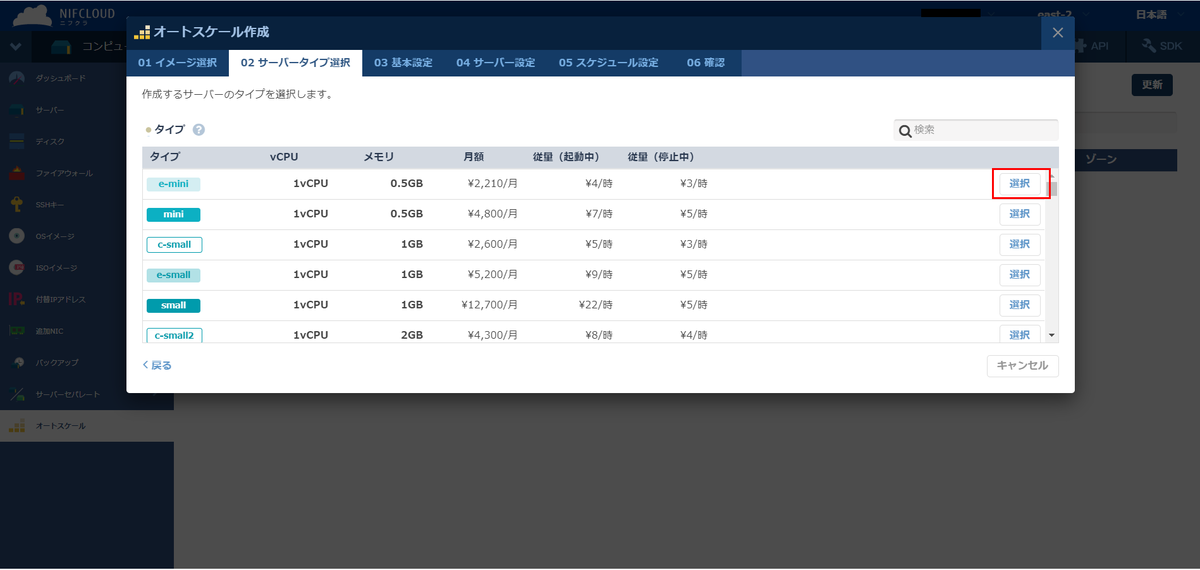Open the SDK wrench link
The height and width of the screenshot is (570, 1200).
(x=1161, y=46)
